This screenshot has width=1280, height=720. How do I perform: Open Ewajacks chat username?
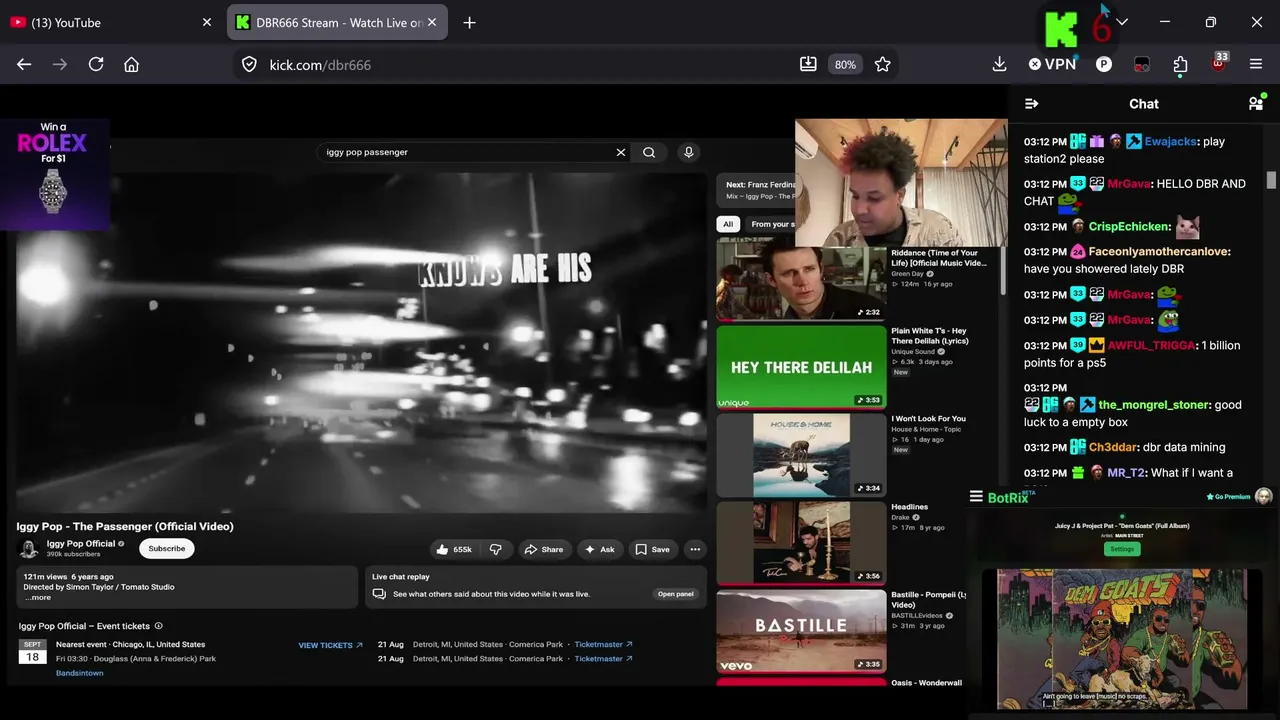tap(1171, 142)
